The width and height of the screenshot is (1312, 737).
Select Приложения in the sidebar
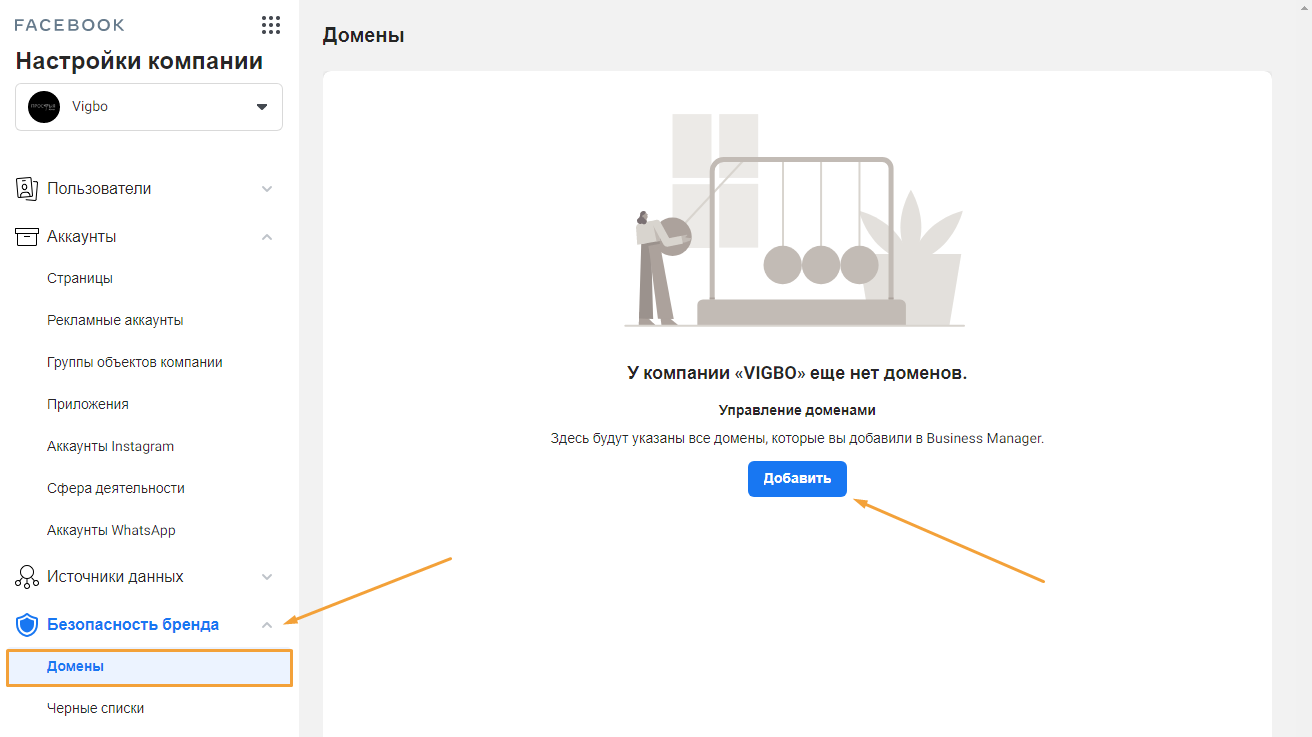tap(88, 404)
